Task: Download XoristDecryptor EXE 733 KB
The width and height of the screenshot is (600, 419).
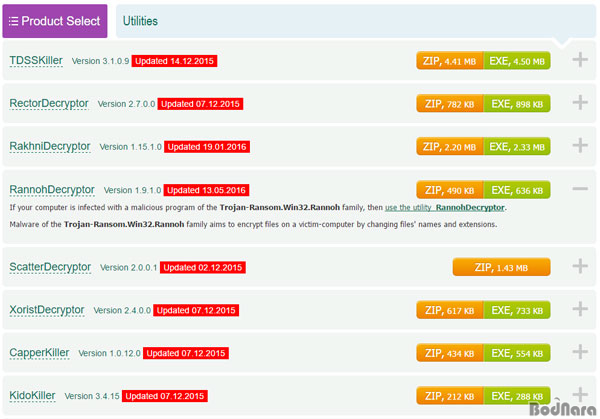Action: (517, 310)
